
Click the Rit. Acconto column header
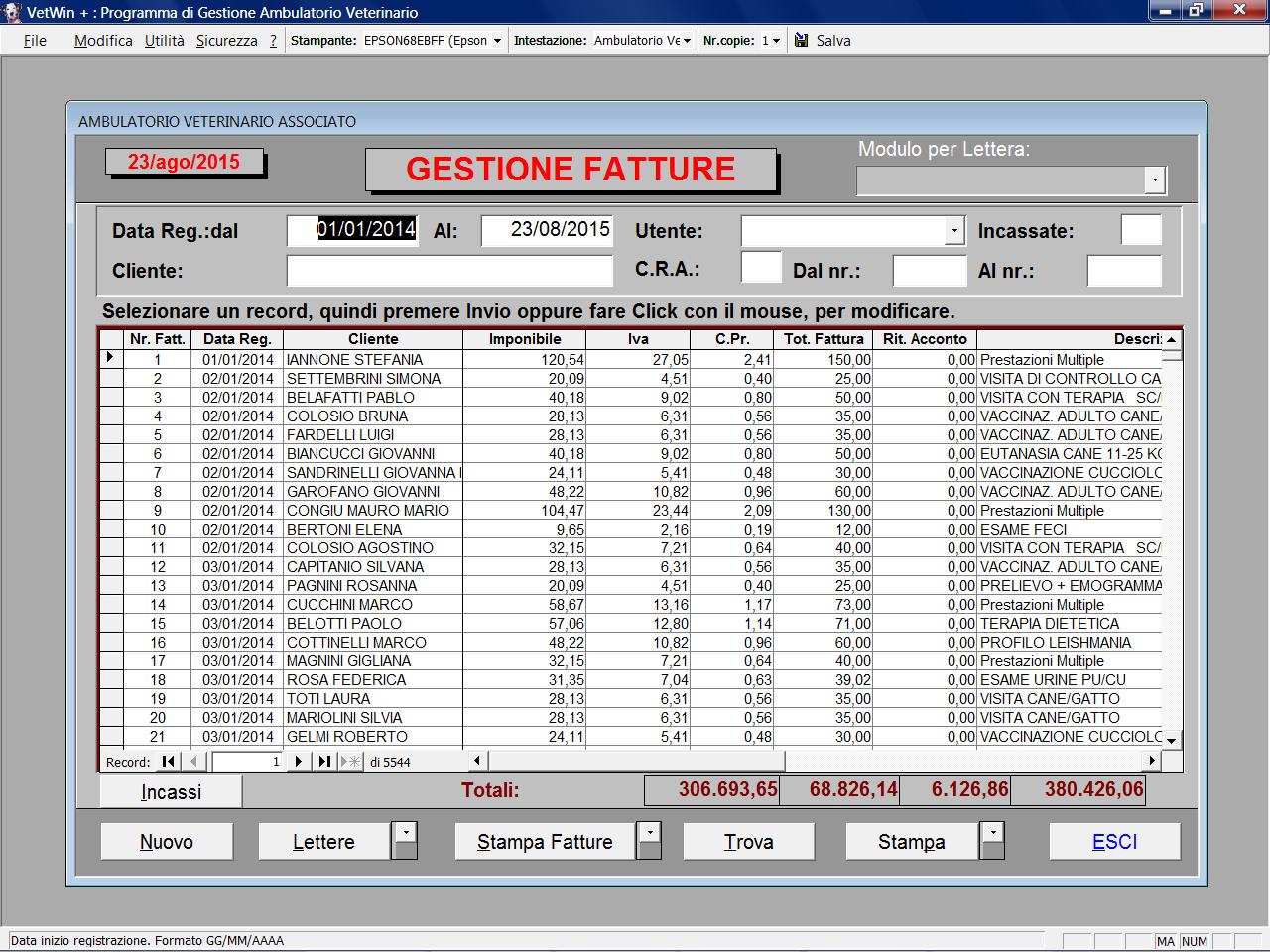click(925, 339)
